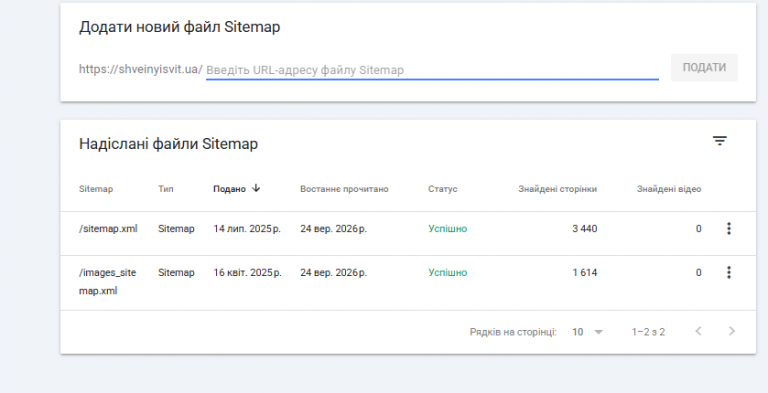Click videos found value in /images_sitemap.xml row
Image resolution: width=768 pixels, height=393 pixels.
[698, 272]
